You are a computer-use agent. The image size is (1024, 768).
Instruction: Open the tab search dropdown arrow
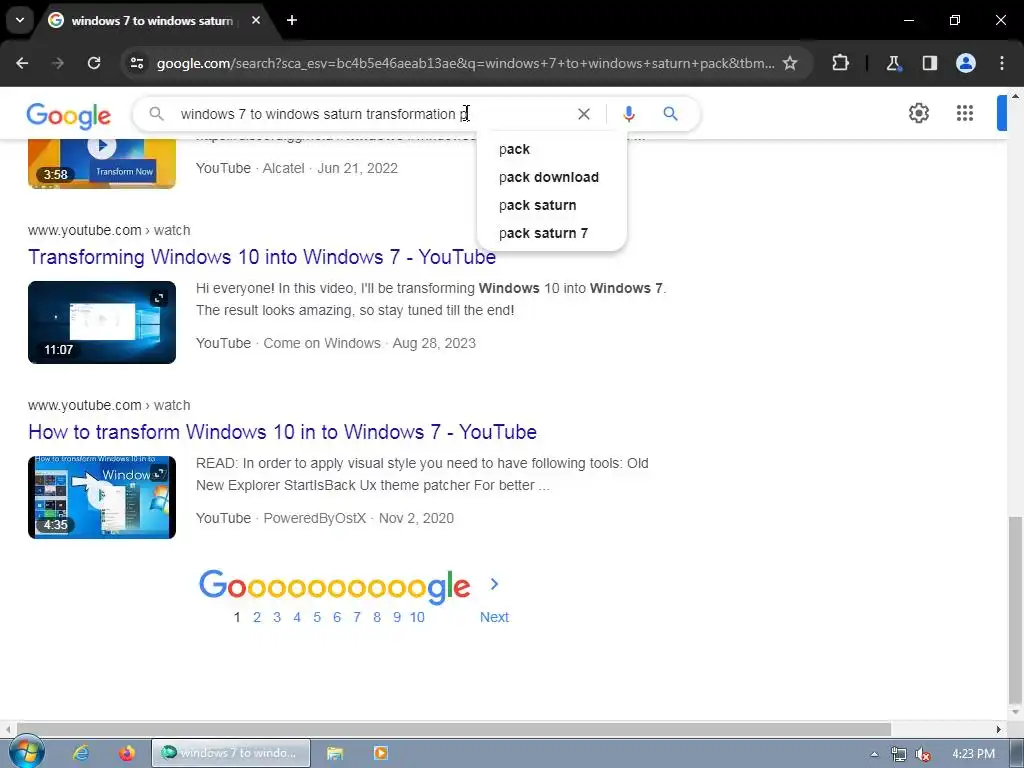point(20,20)
